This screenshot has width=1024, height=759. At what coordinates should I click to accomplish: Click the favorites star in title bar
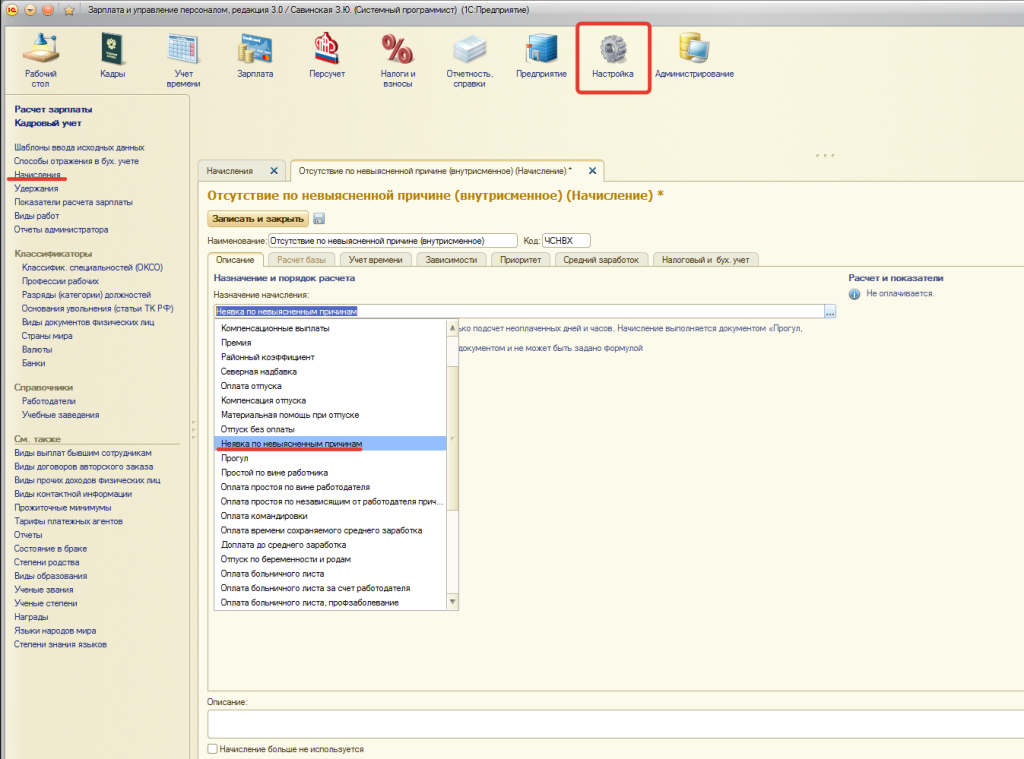pos(69,10)
